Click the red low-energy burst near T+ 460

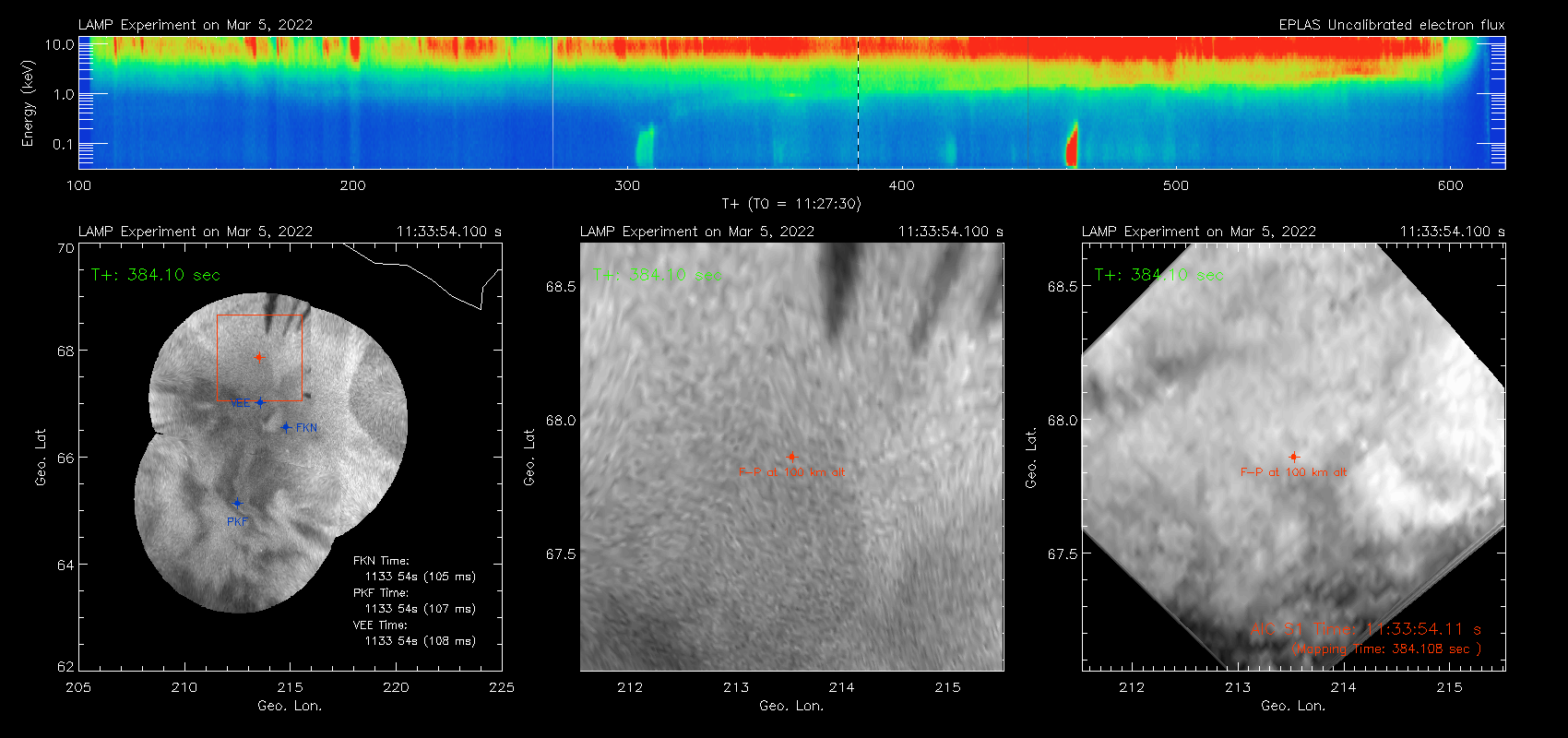(x=1072, y=145)
